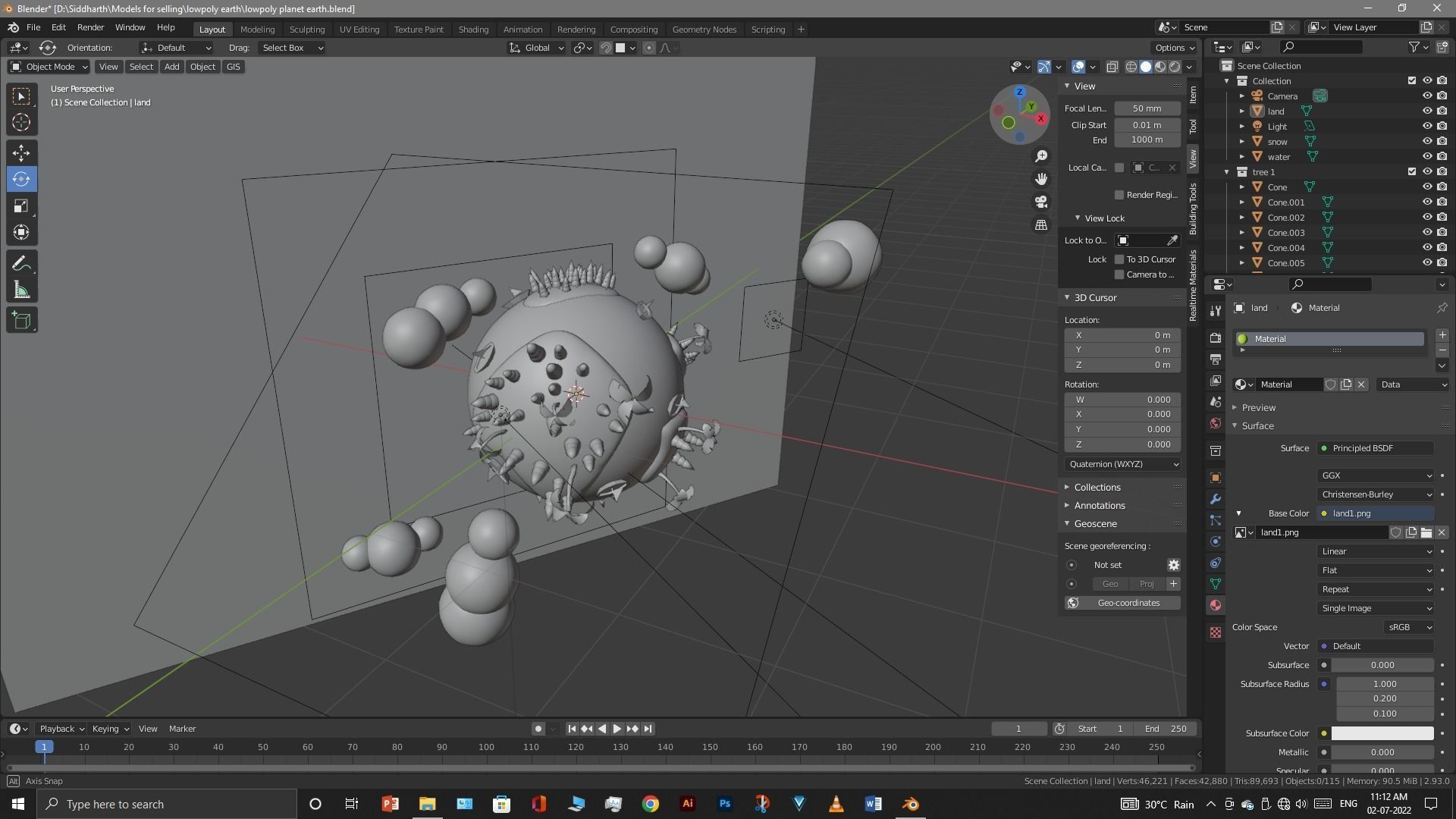1456x819 pixels.
Task: Click the Subsurface value slider
Action: click(1382, 665)
